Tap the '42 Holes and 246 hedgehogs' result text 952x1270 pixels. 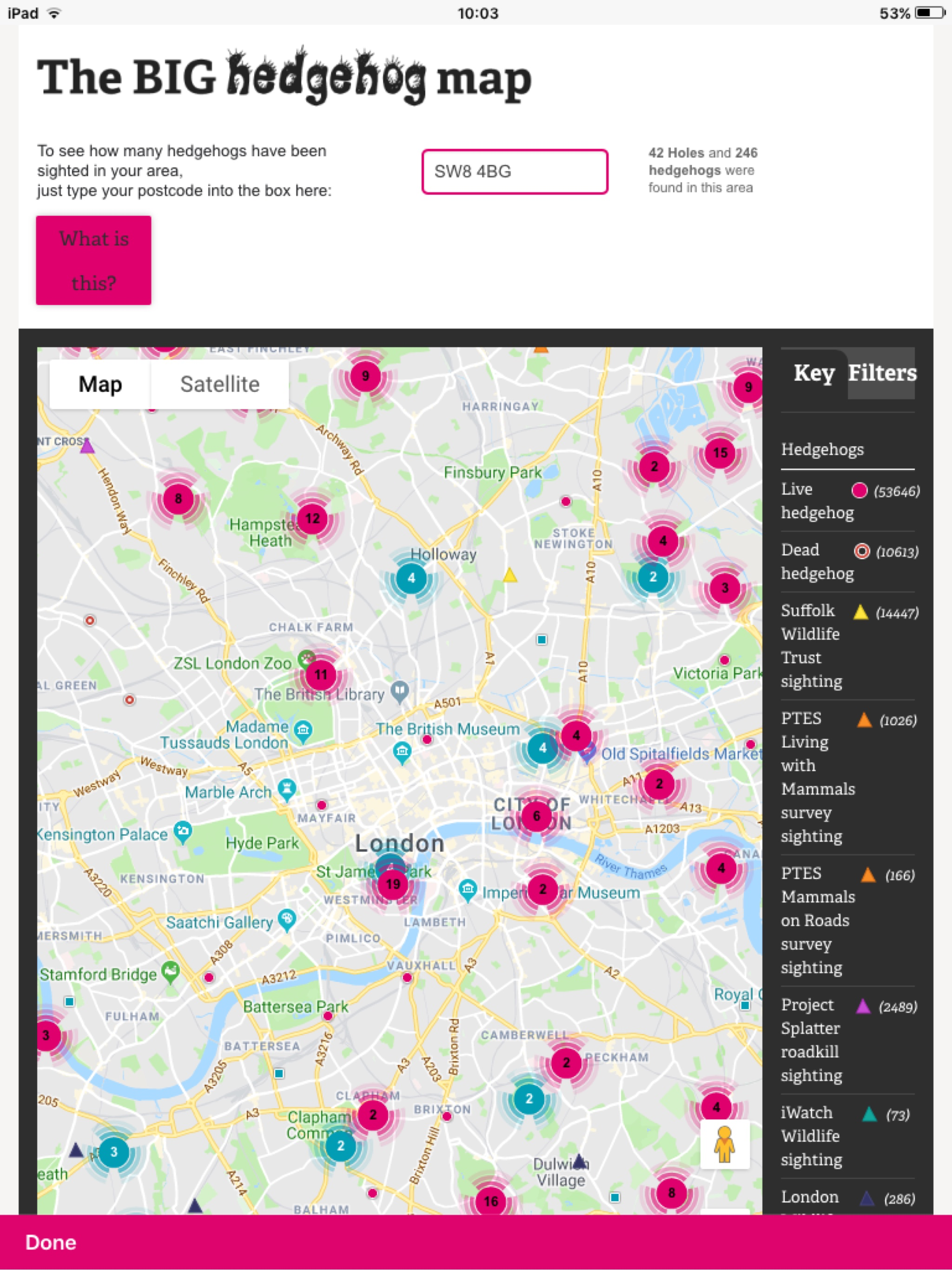(x=703, y=170)
